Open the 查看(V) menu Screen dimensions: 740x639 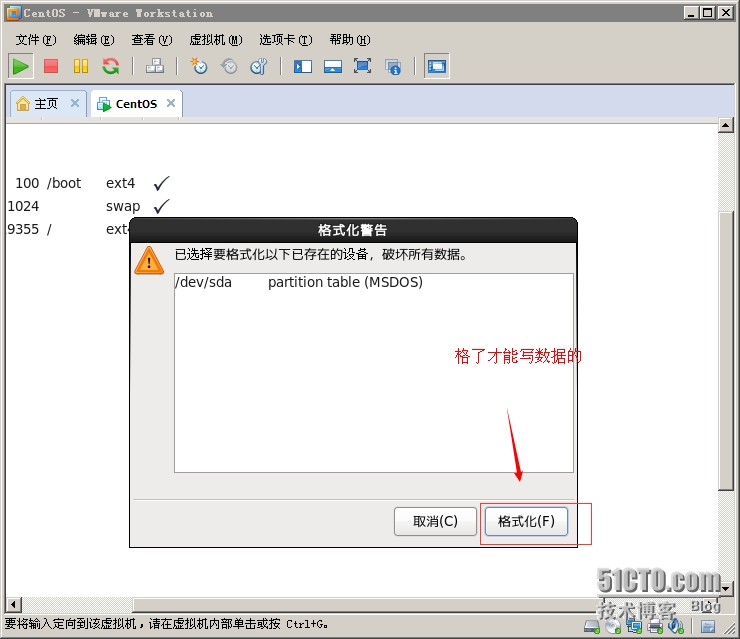152,40
